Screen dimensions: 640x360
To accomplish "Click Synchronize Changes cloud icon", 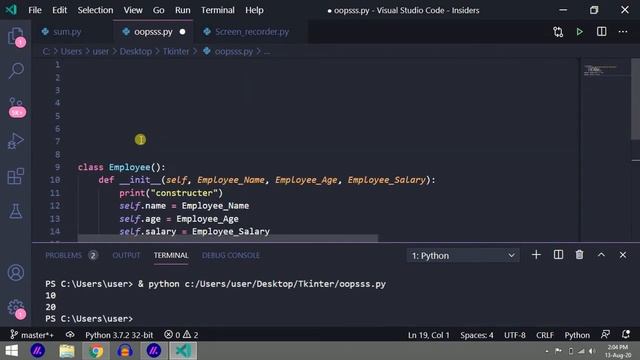I will (70, 335).
